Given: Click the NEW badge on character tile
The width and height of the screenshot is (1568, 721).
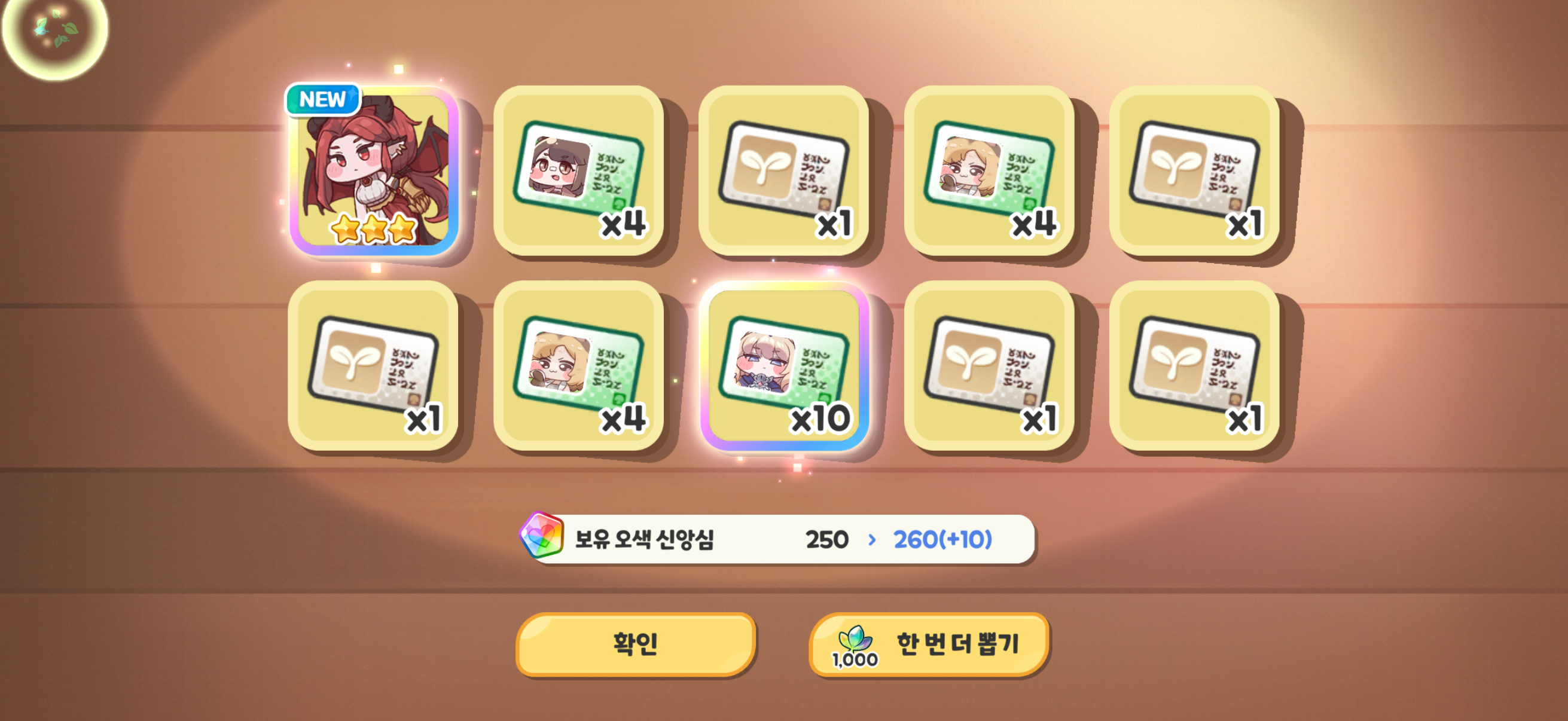Looking at the screenshot, I should (322, 99).
